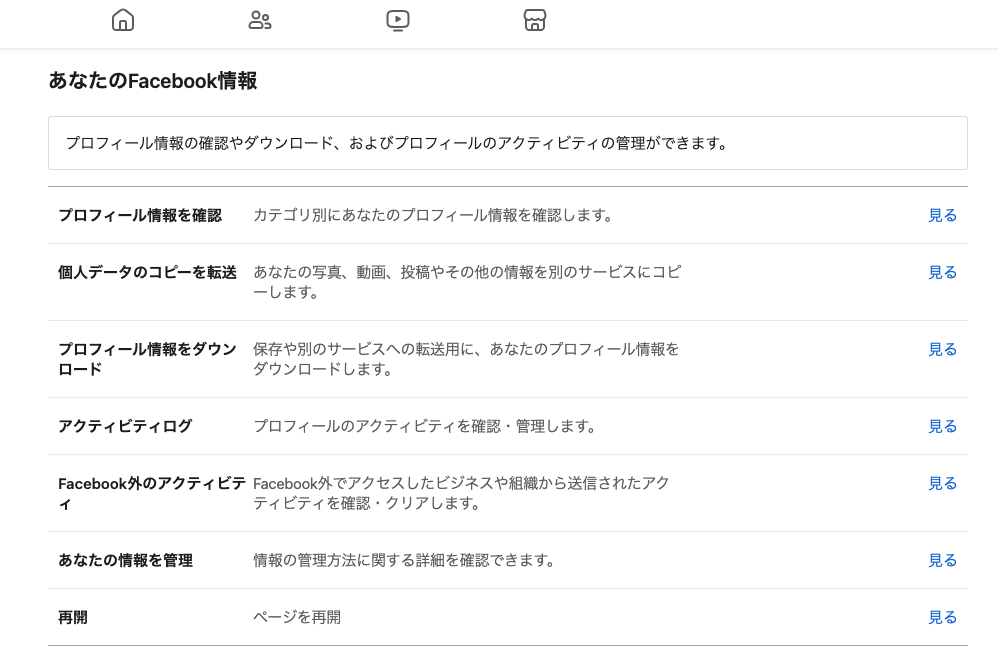The width and height of the screenshot is (998, 669).
Task: Select the アクティビティログ row title
Action: [125, 426]
